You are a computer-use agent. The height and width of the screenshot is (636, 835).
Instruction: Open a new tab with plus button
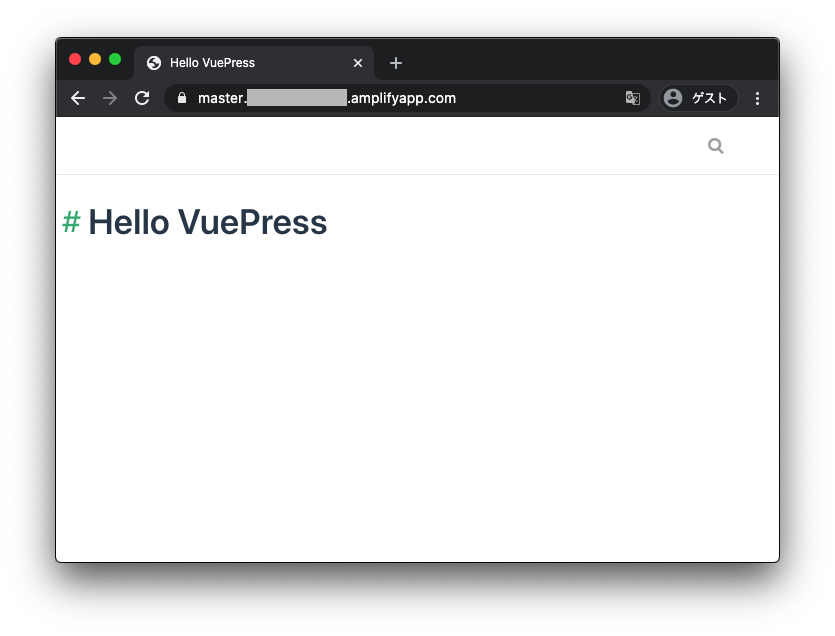(x=396, y=63)
